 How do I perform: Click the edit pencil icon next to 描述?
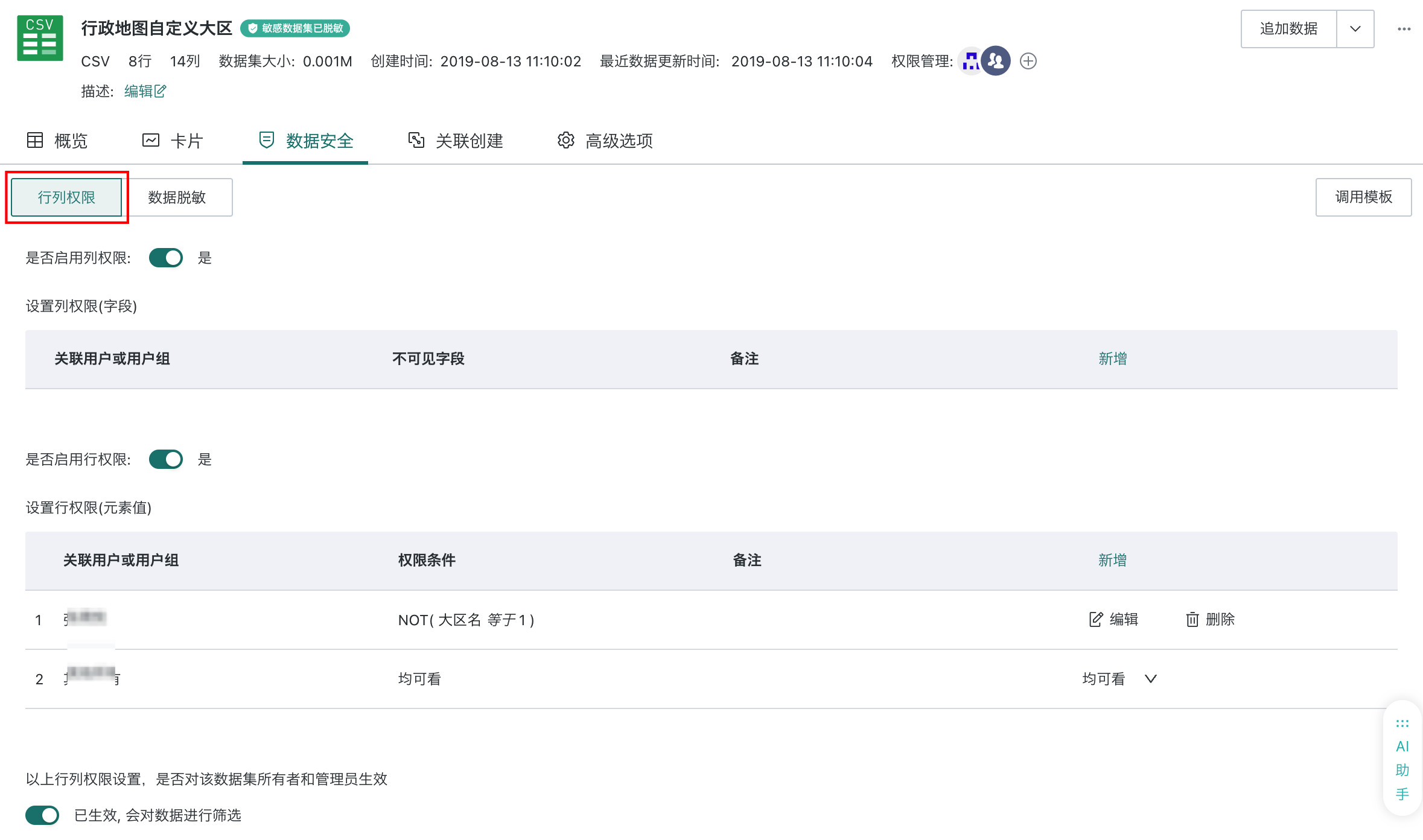point(161,91)
